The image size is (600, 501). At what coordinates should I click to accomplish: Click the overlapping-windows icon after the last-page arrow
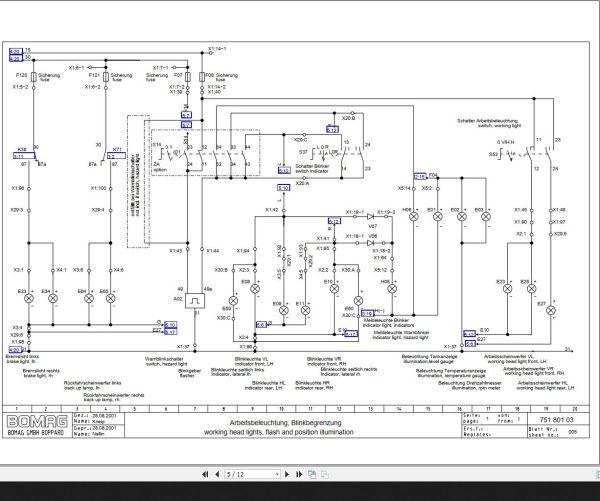(312, 474)
